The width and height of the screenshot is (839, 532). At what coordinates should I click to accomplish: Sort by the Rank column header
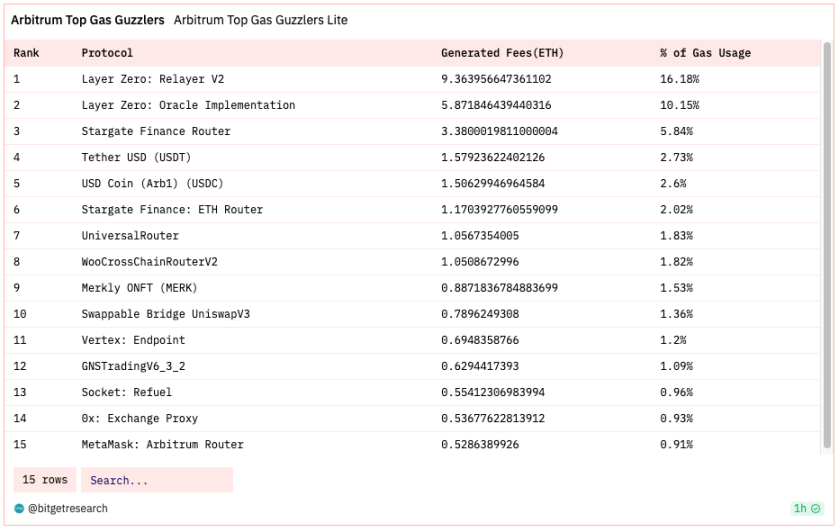[x=26, y=53]
